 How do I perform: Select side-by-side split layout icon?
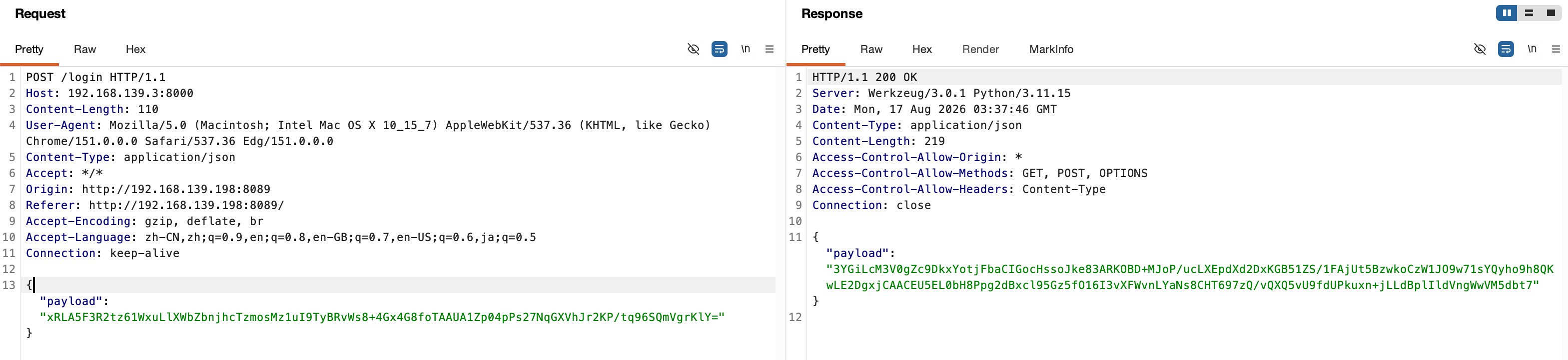tap(1507, 13)
